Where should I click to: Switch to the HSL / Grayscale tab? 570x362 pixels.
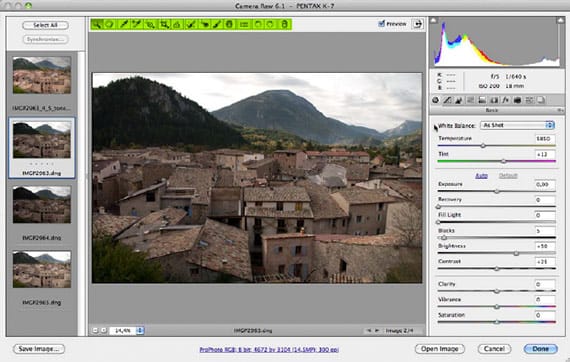(x=470, y=100)
